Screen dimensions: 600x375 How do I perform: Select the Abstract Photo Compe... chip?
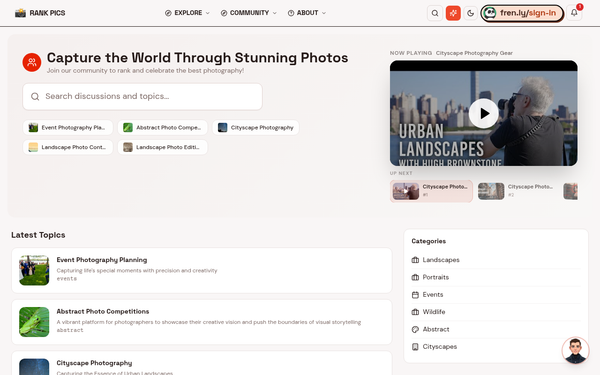pos(163,127)
